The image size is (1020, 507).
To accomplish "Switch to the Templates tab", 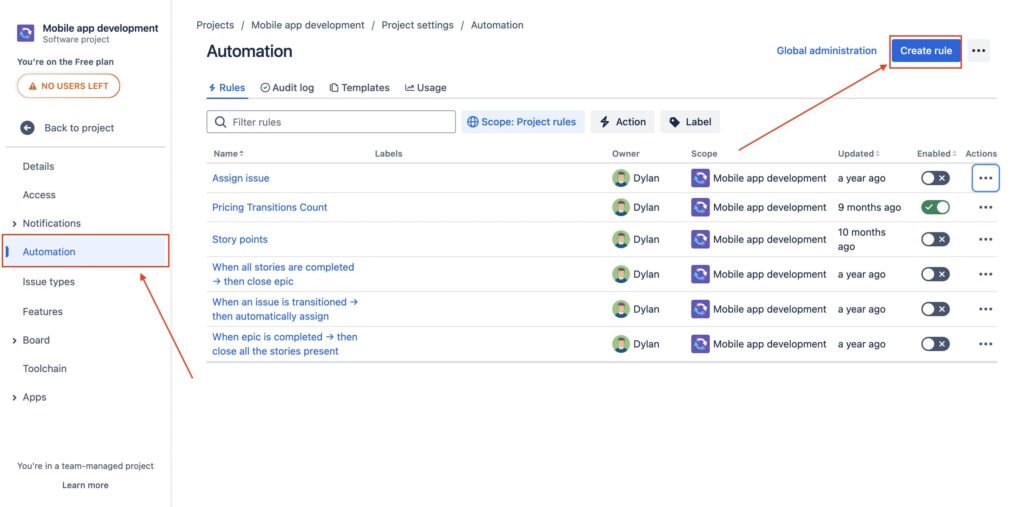I will [x=359, y=88].
